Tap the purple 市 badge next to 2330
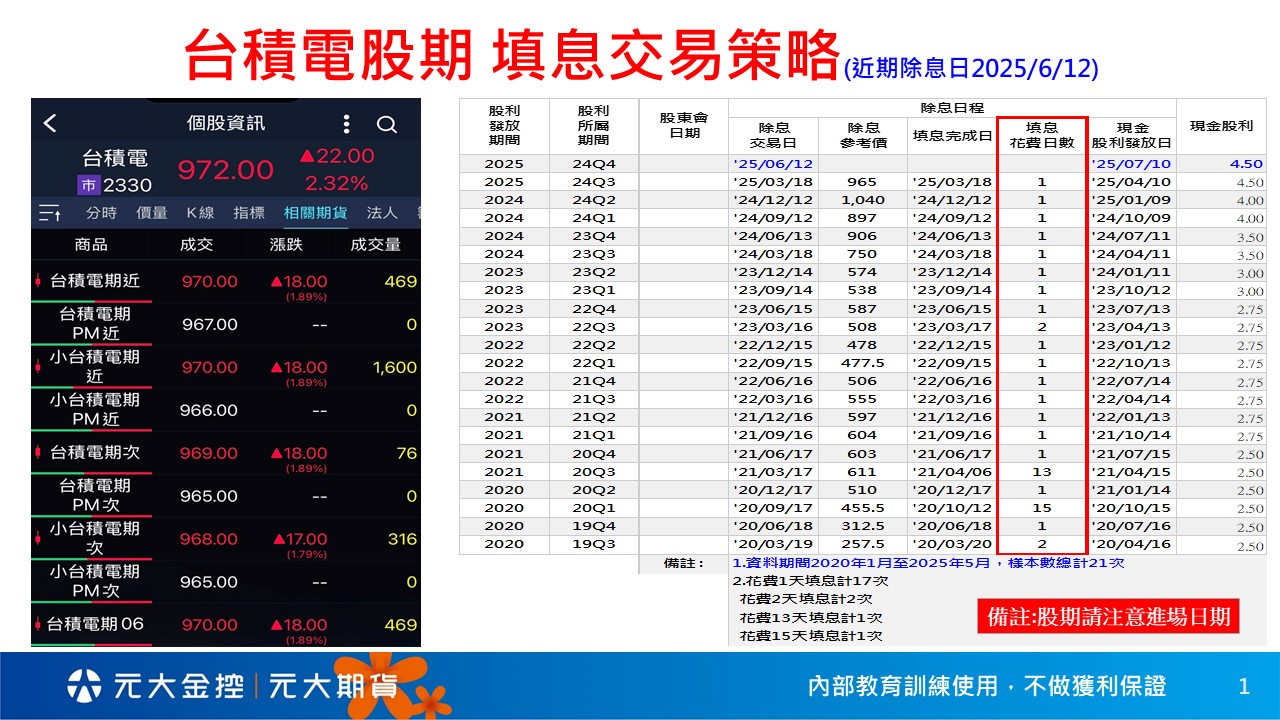The image size is (1280, 720). click(x=88, y=184)
